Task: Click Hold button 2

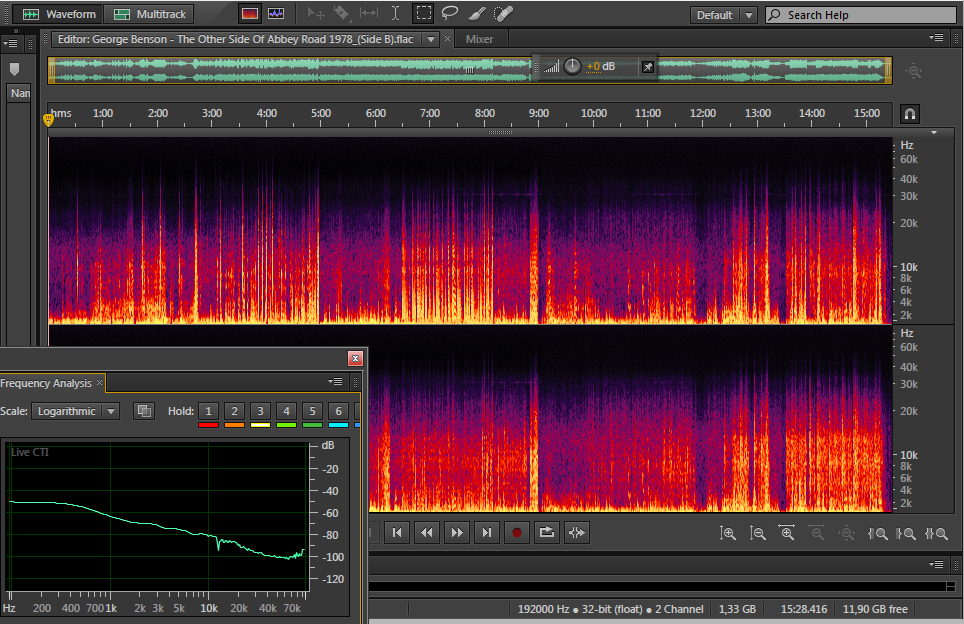Action: (234, 411)
